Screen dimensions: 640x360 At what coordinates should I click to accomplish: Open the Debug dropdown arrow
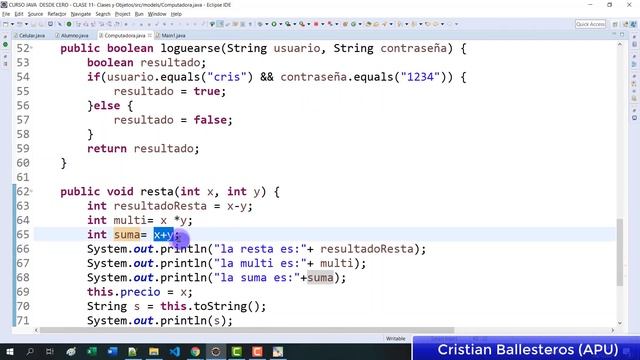pyautogui.click(x=267, y=24)
